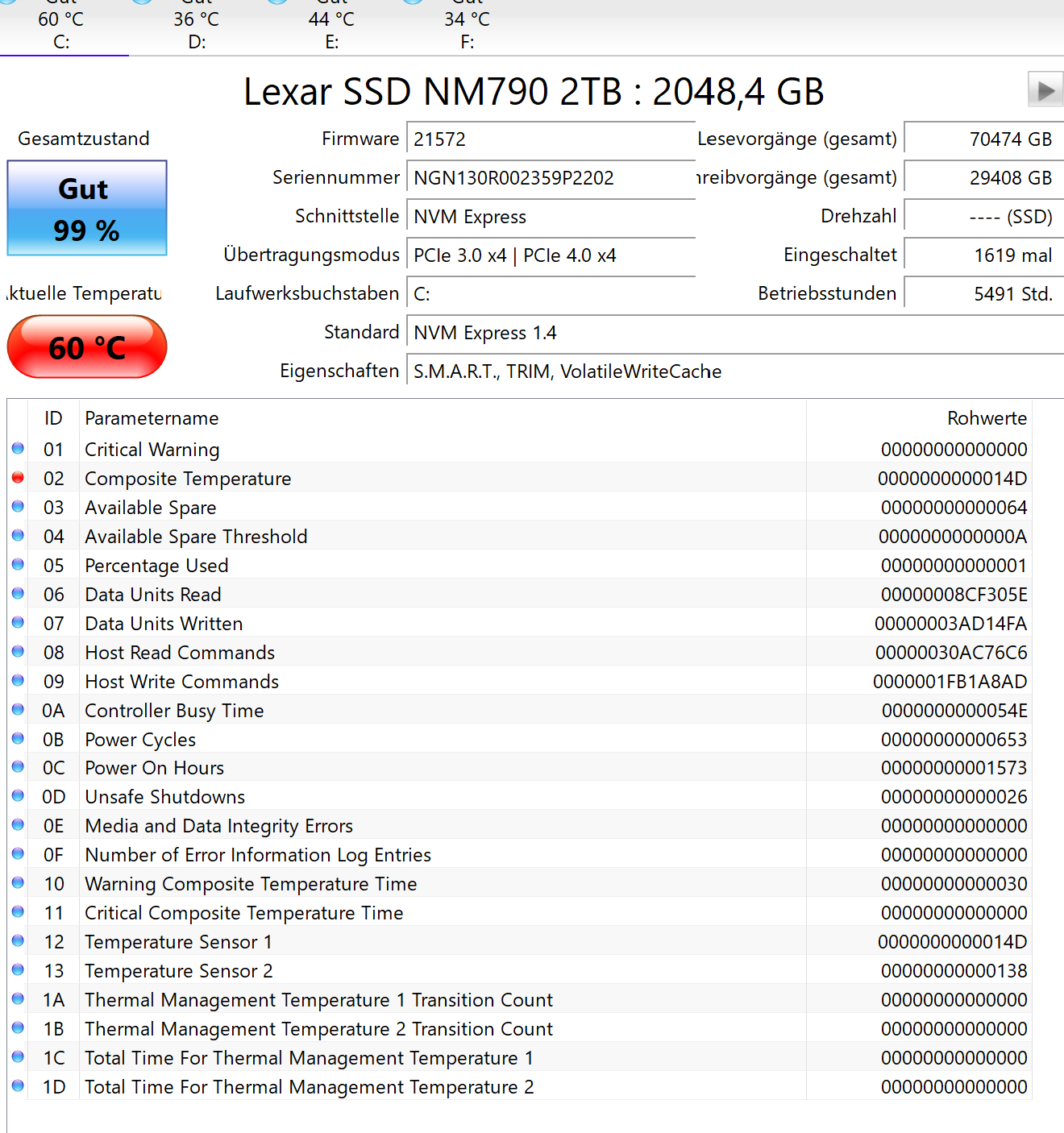The height and width of the screenshot is (1133, 1064).
Task: Click the red status dot for Composite Temperature
Action: (x=18, y=477)
